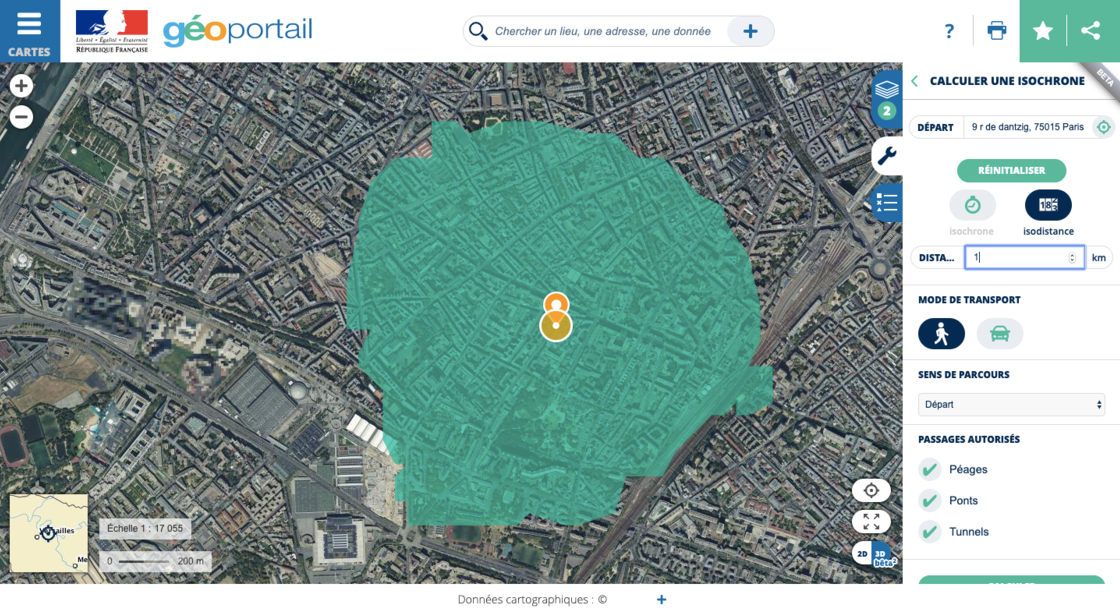Click the Géoportail logo
The height and width of the screenshot is (612, 1120).
pos(238,31)
